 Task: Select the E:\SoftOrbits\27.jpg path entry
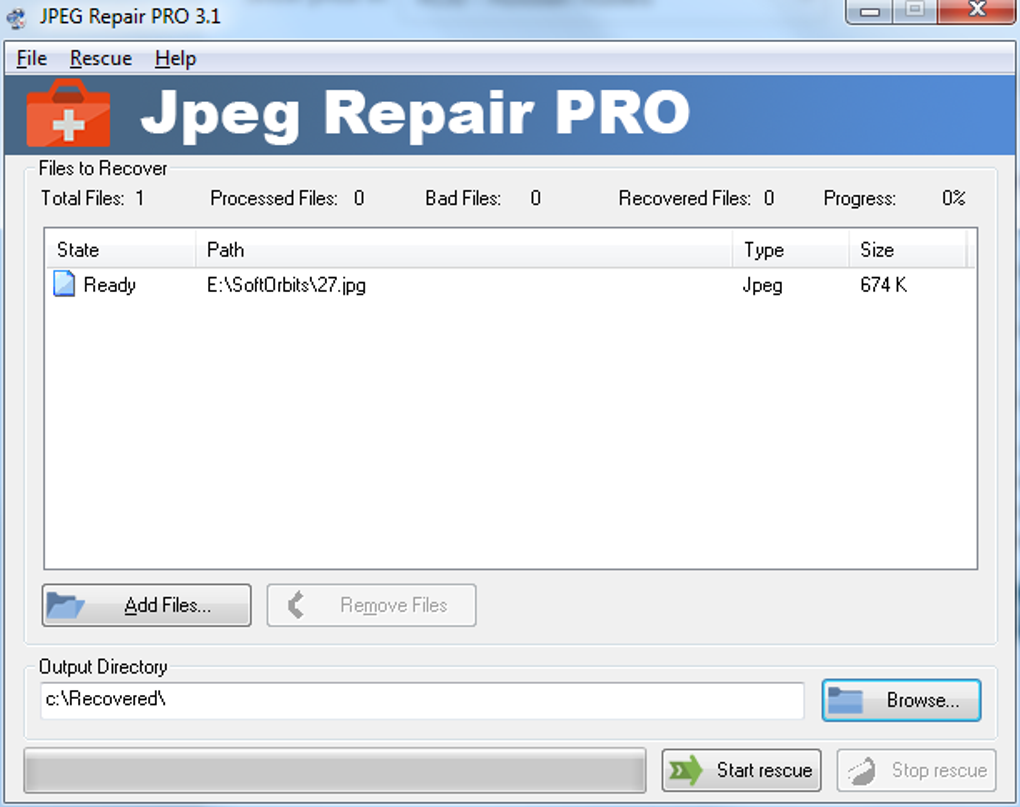[x=286, y=285]
